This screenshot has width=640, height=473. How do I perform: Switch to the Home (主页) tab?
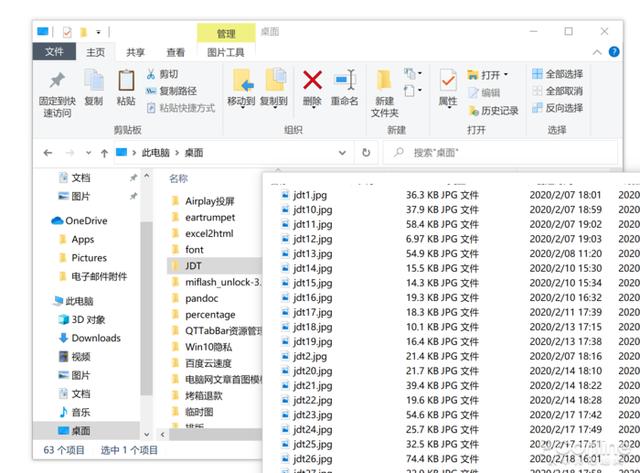(96, 52)
